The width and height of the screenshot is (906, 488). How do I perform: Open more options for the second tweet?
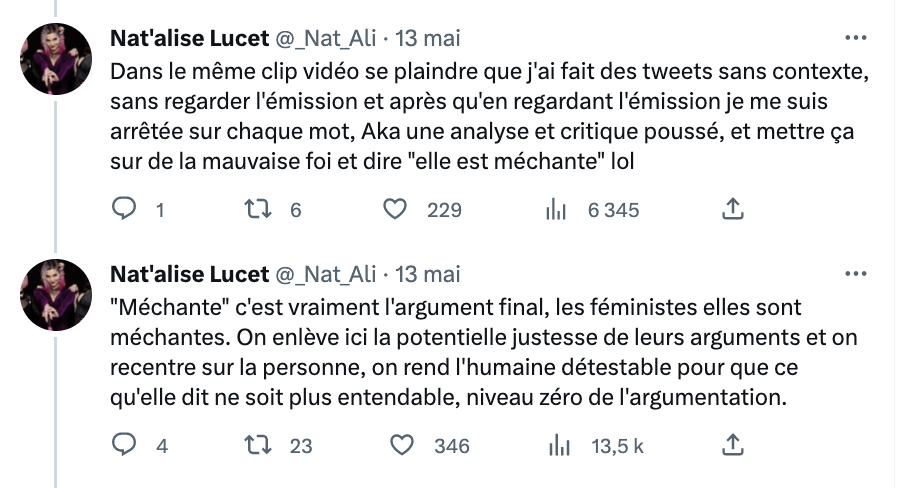coord(856,274)
